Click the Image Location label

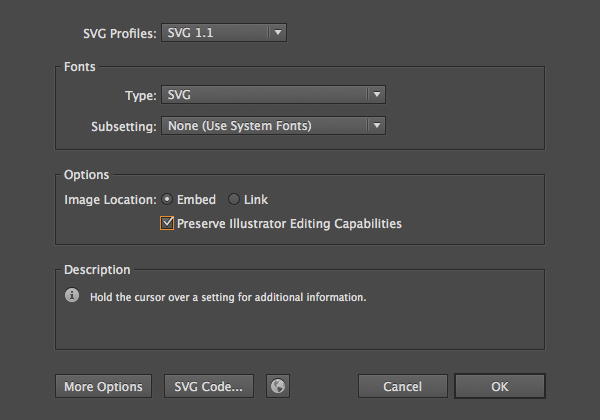click(110, 200)
